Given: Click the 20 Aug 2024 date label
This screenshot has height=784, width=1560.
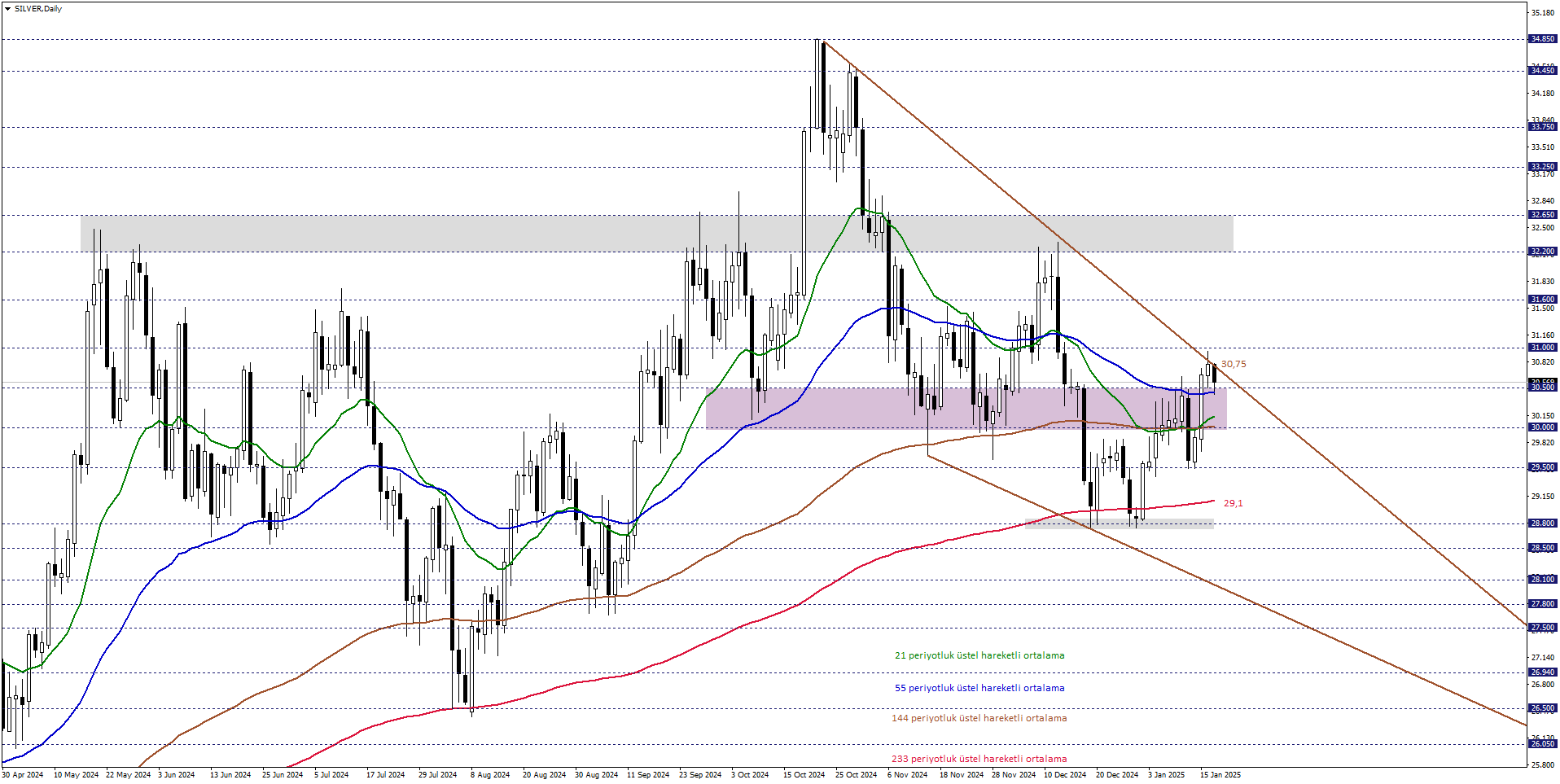Looking at the screenshot, I should click(x=544, y=775).
